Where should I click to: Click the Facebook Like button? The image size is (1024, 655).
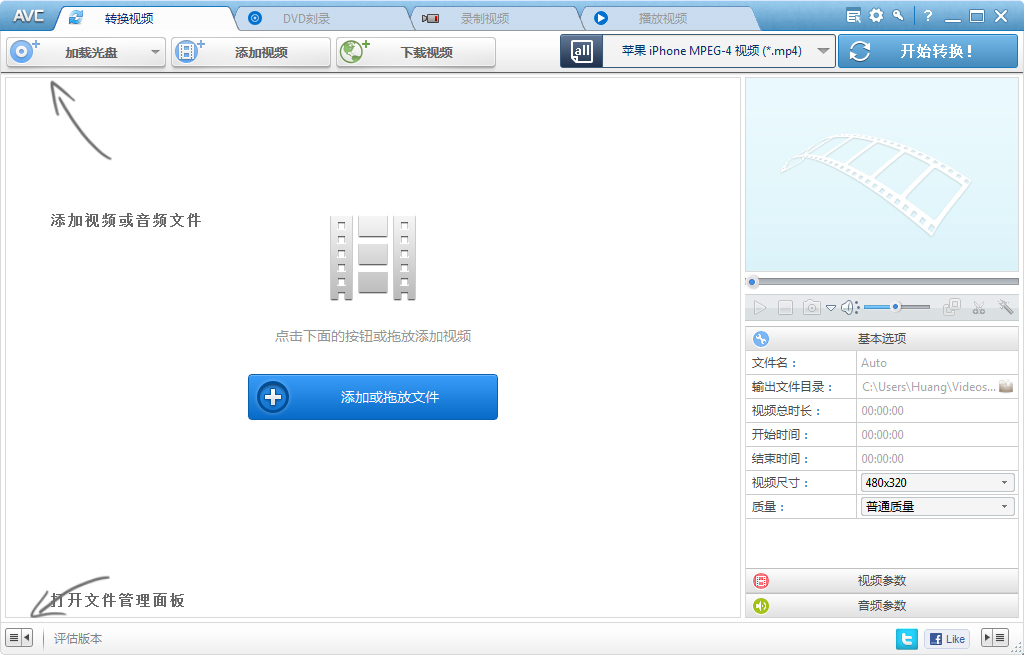click(947, 639)
